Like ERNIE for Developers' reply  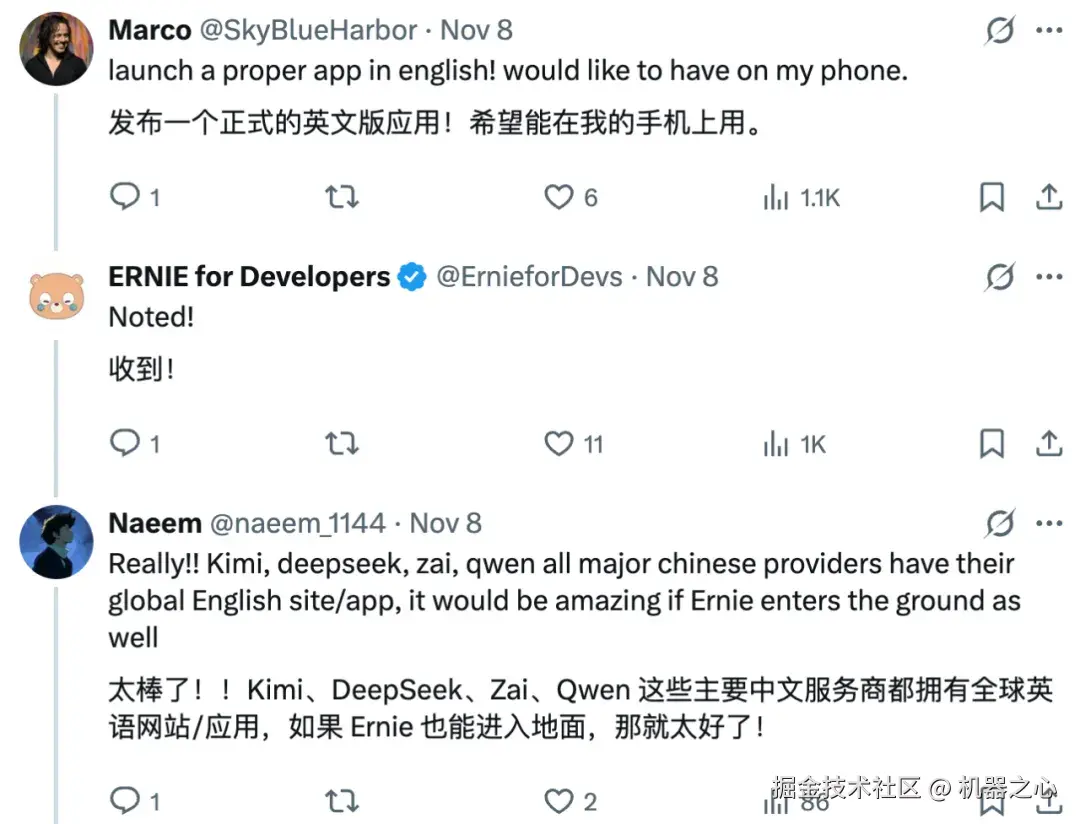pos(557,443)
